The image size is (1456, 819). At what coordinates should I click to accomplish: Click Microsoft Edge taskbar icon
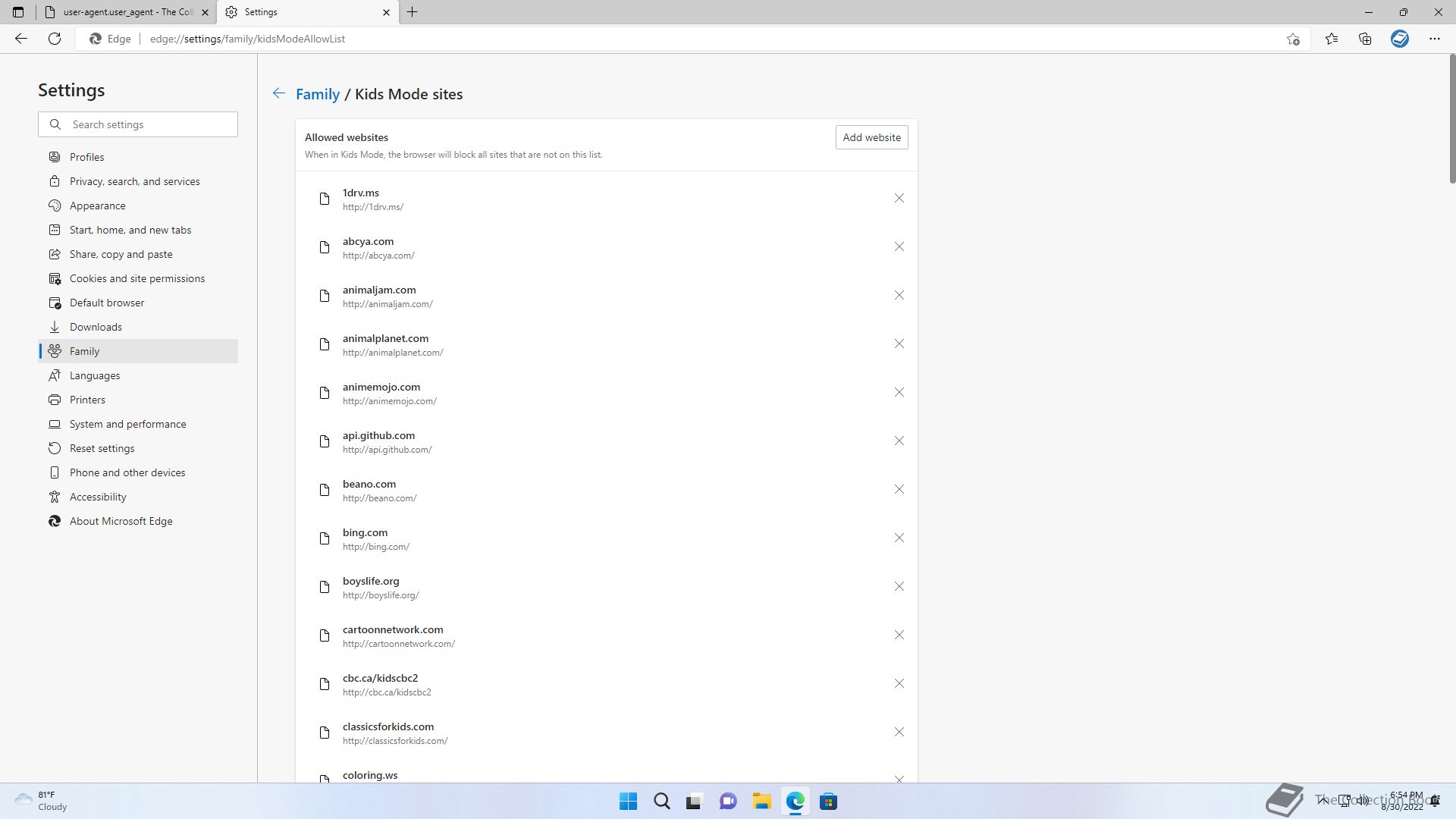pos(795,802)
